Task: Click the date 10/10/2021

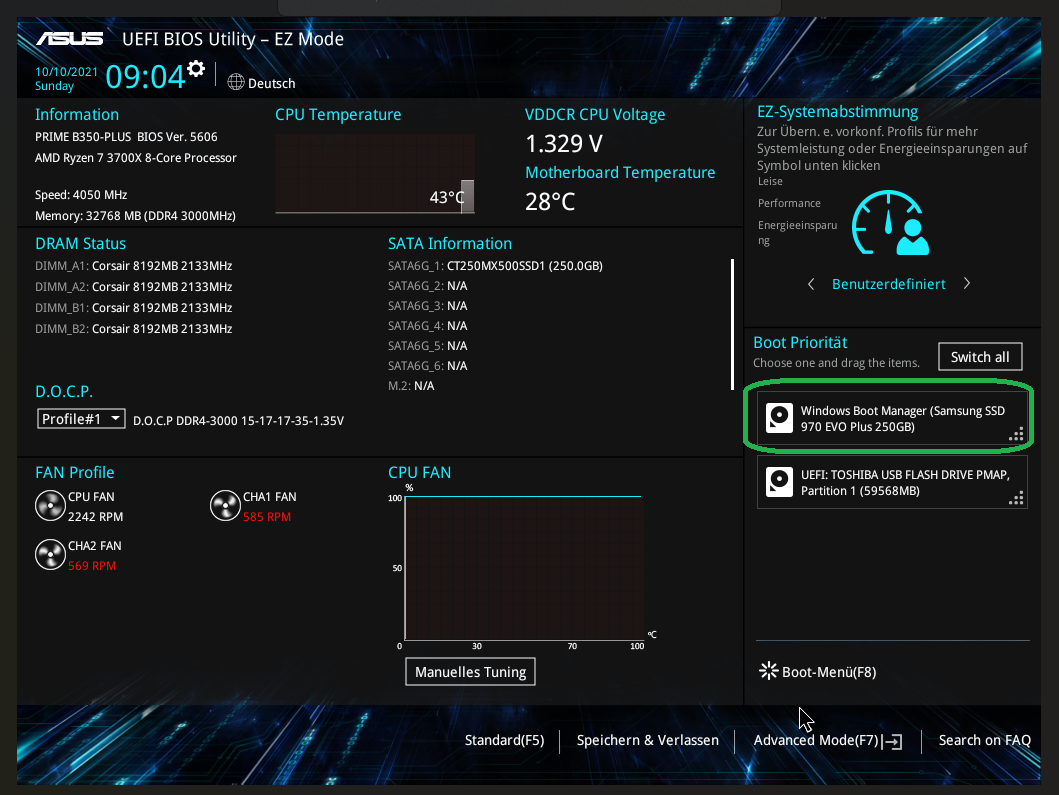Action: point(66,72)
